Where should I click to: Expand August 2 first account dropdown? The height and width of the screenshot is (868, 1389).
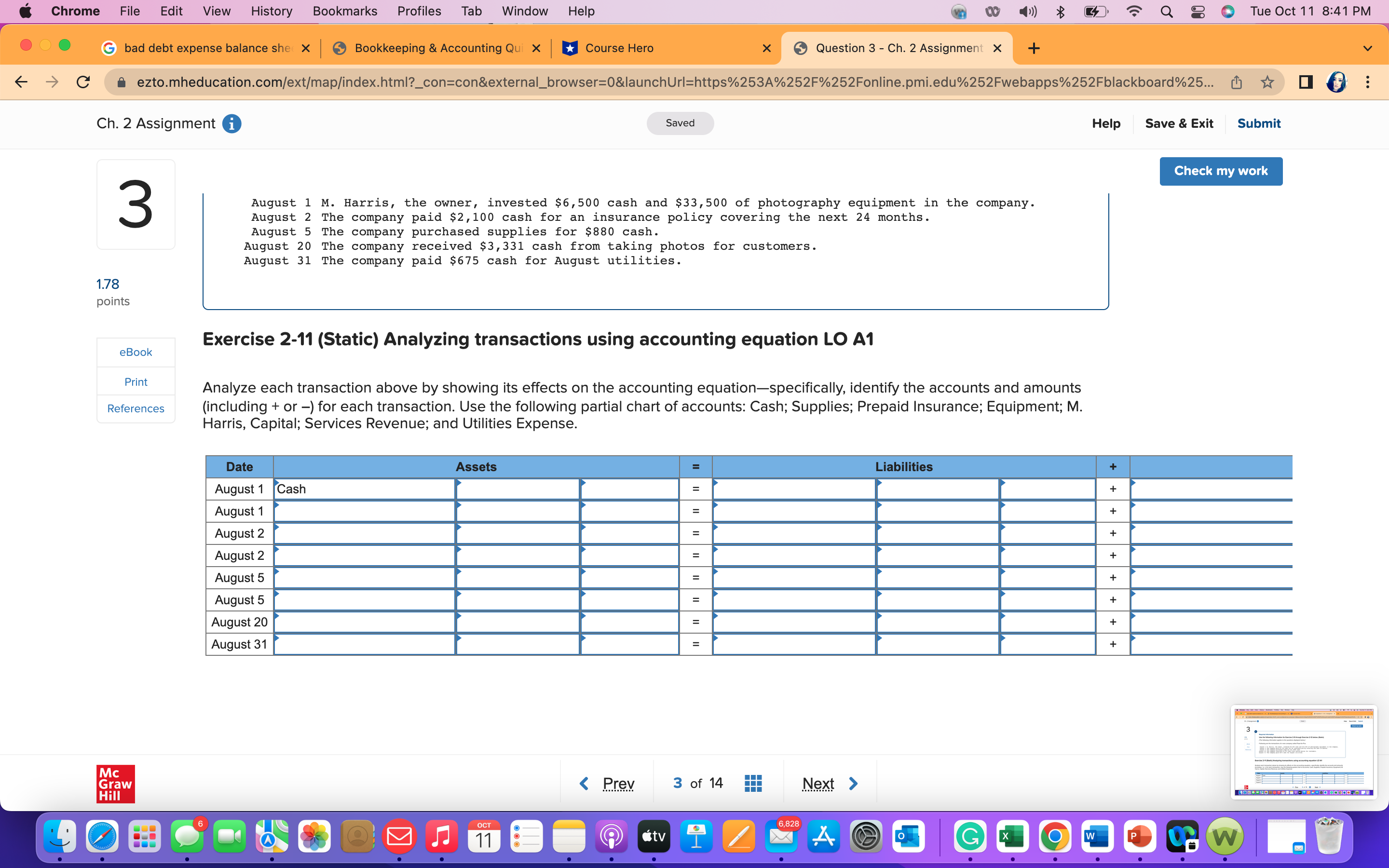[364, 533]
